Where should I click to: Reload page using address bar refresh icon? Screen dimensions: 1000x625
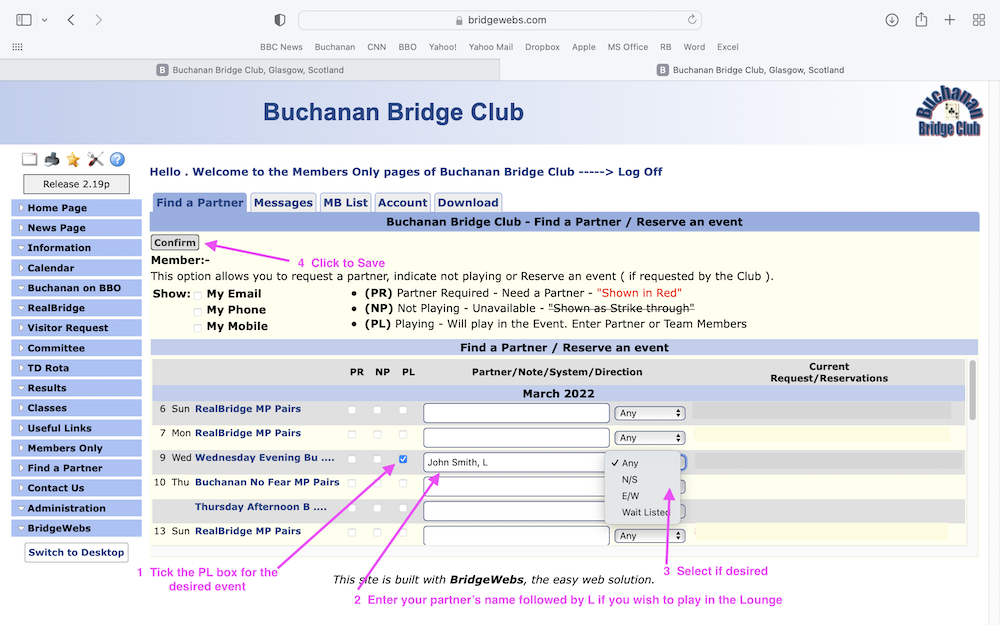692,20
